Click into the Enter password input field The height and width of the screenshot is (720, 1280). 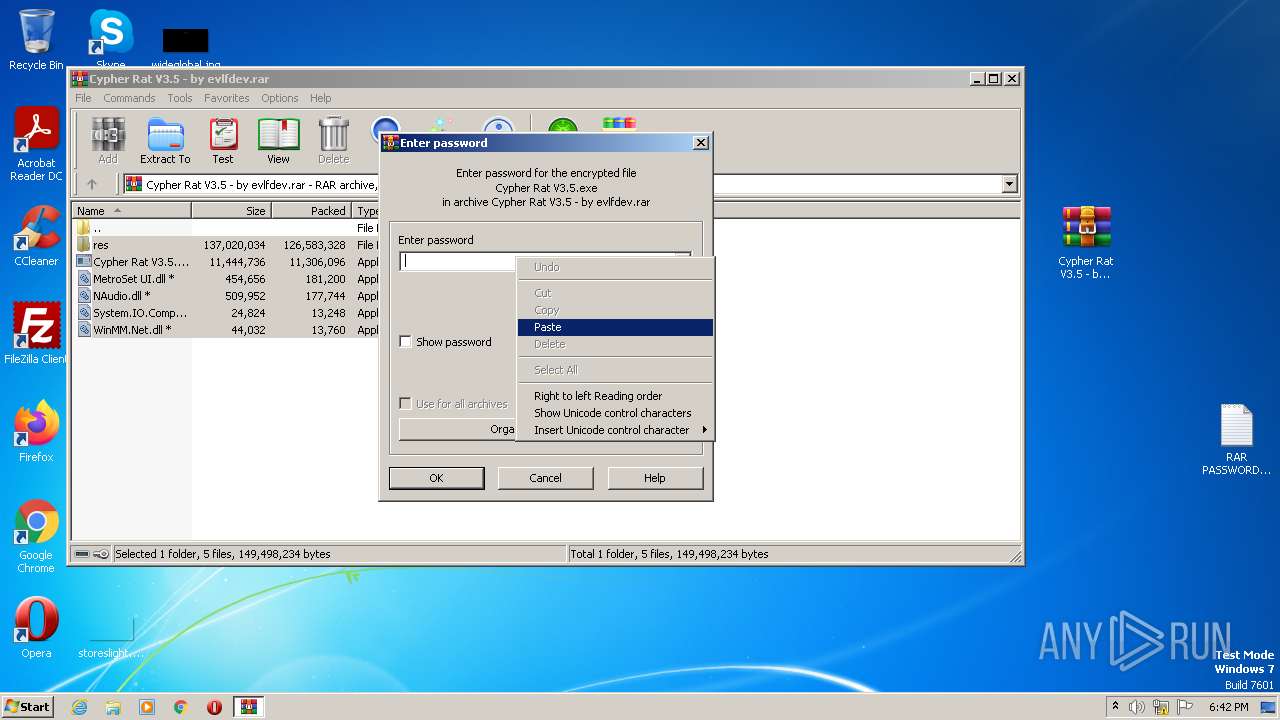(x=458, y=261)
